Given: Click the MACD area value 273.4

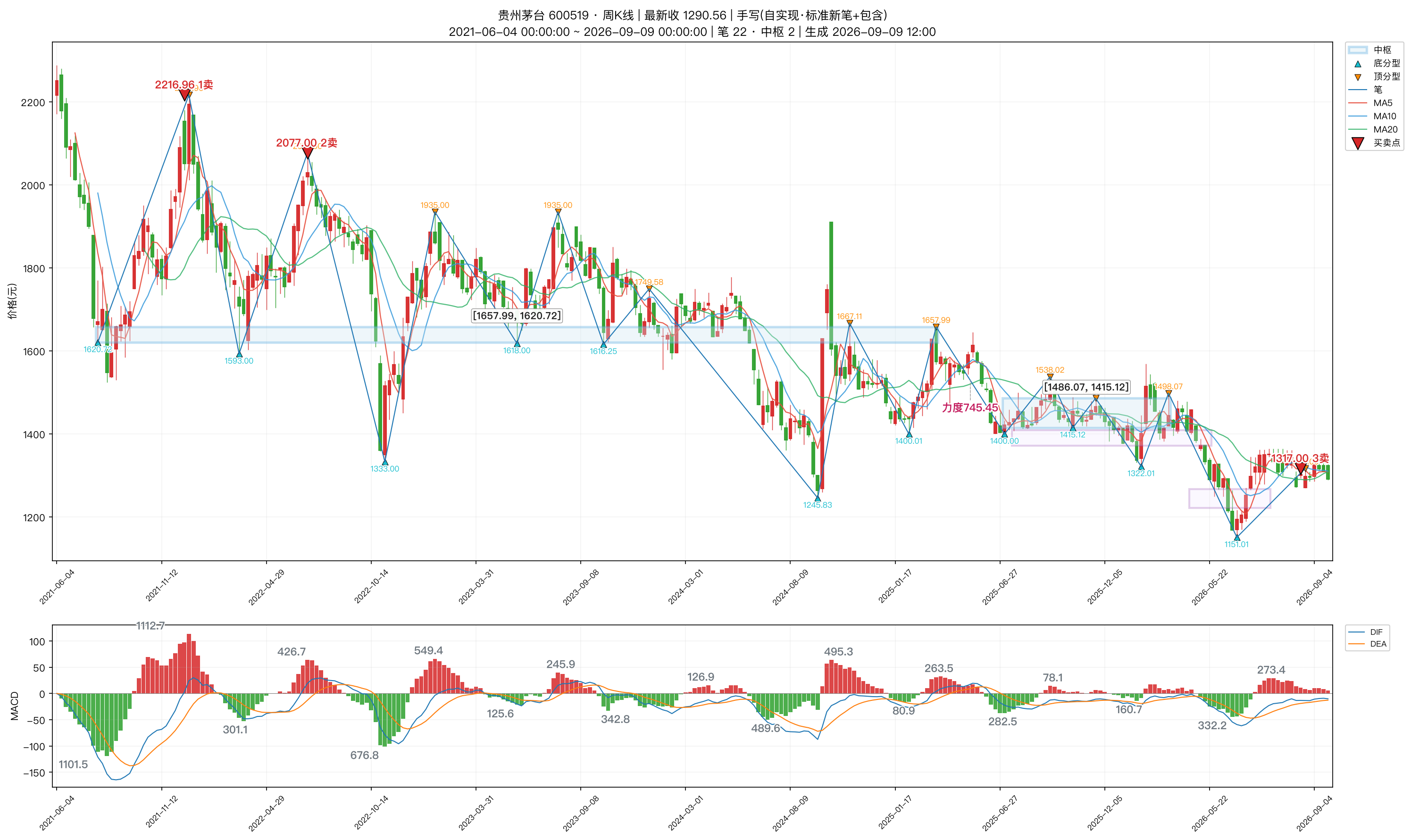Looking at the screenshot, I should tap(1271, 670).
